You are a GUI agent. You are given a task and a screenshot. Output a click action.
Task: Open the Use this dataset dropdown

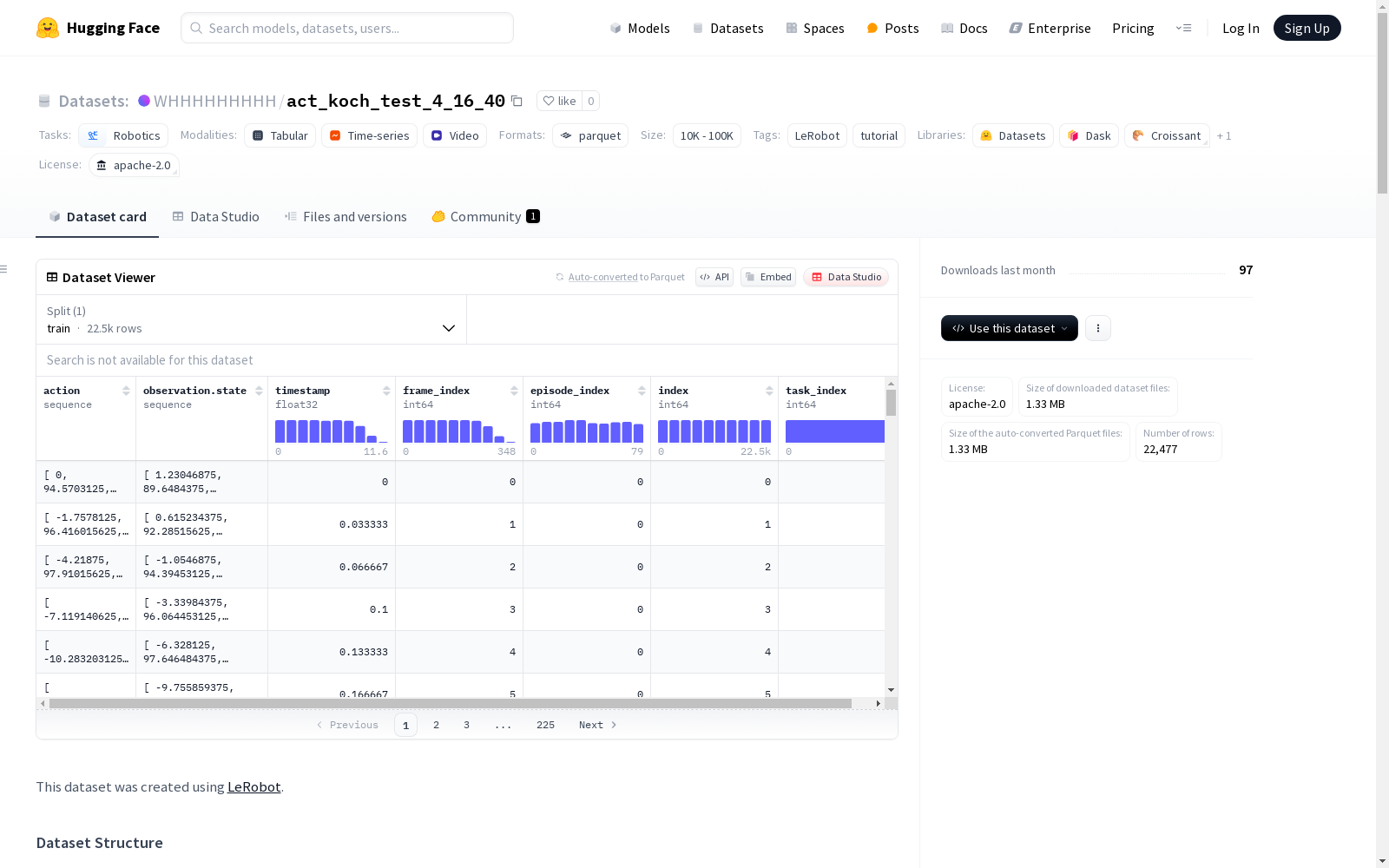pos(1010,328)
